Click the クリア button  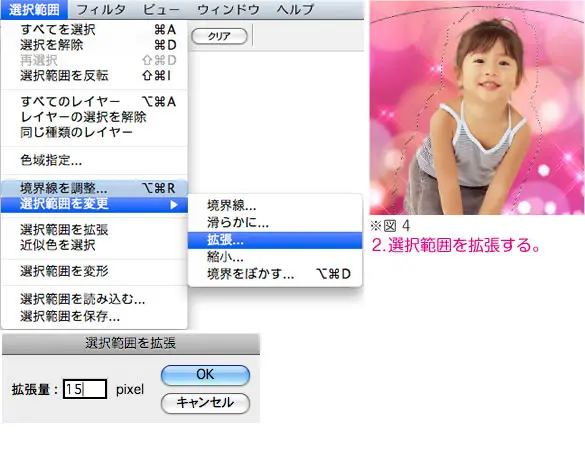(219, 36)
